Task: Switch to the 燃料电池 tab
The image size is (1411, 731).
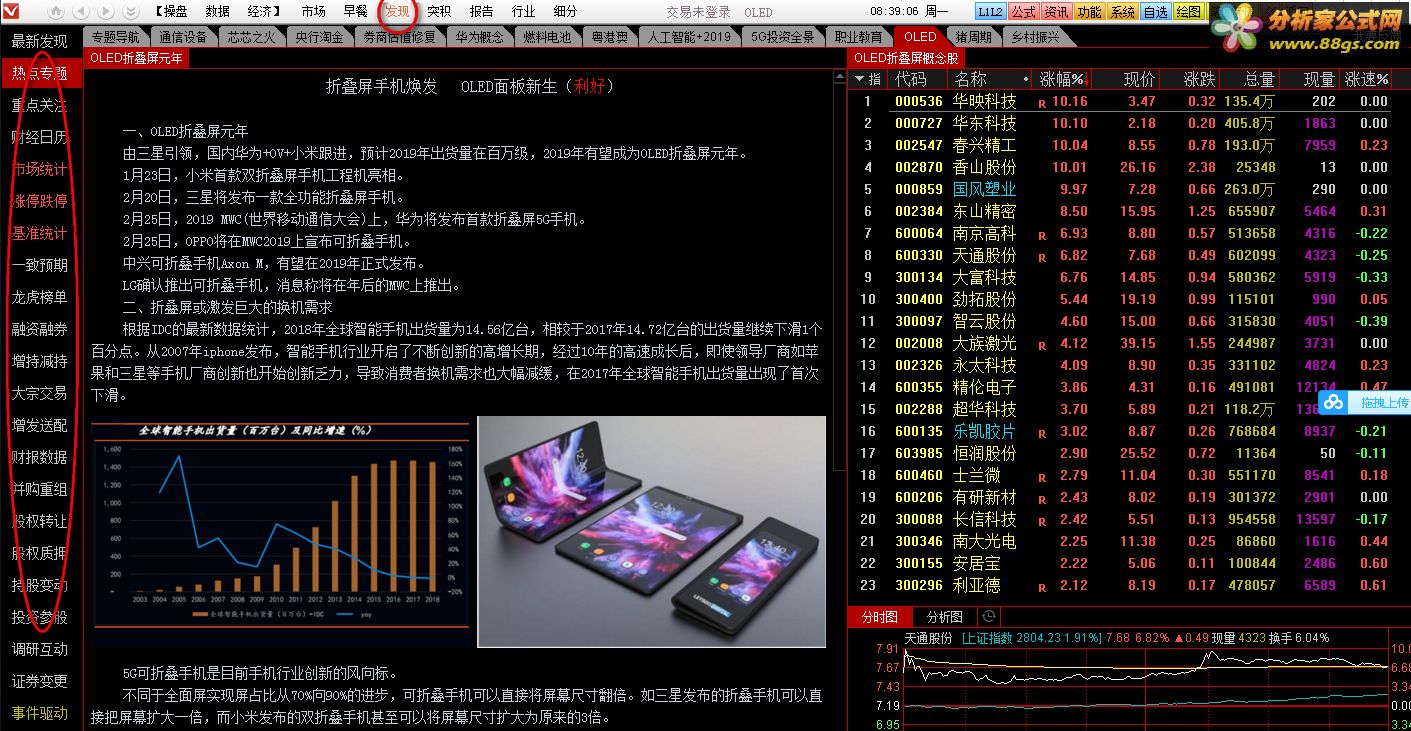Action: (x=548, y=37)
